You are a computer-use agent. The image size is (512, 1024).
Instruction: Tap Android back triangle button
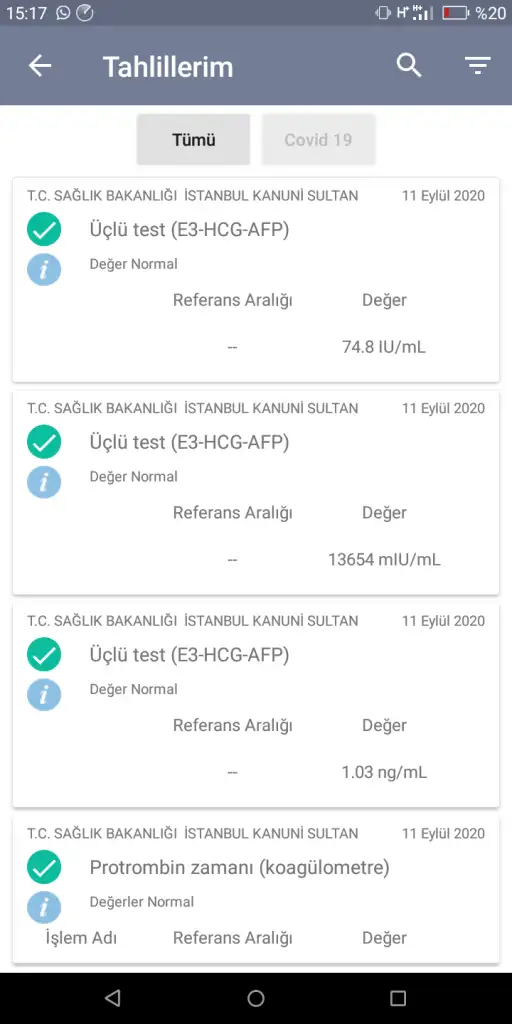coord(113,998)
